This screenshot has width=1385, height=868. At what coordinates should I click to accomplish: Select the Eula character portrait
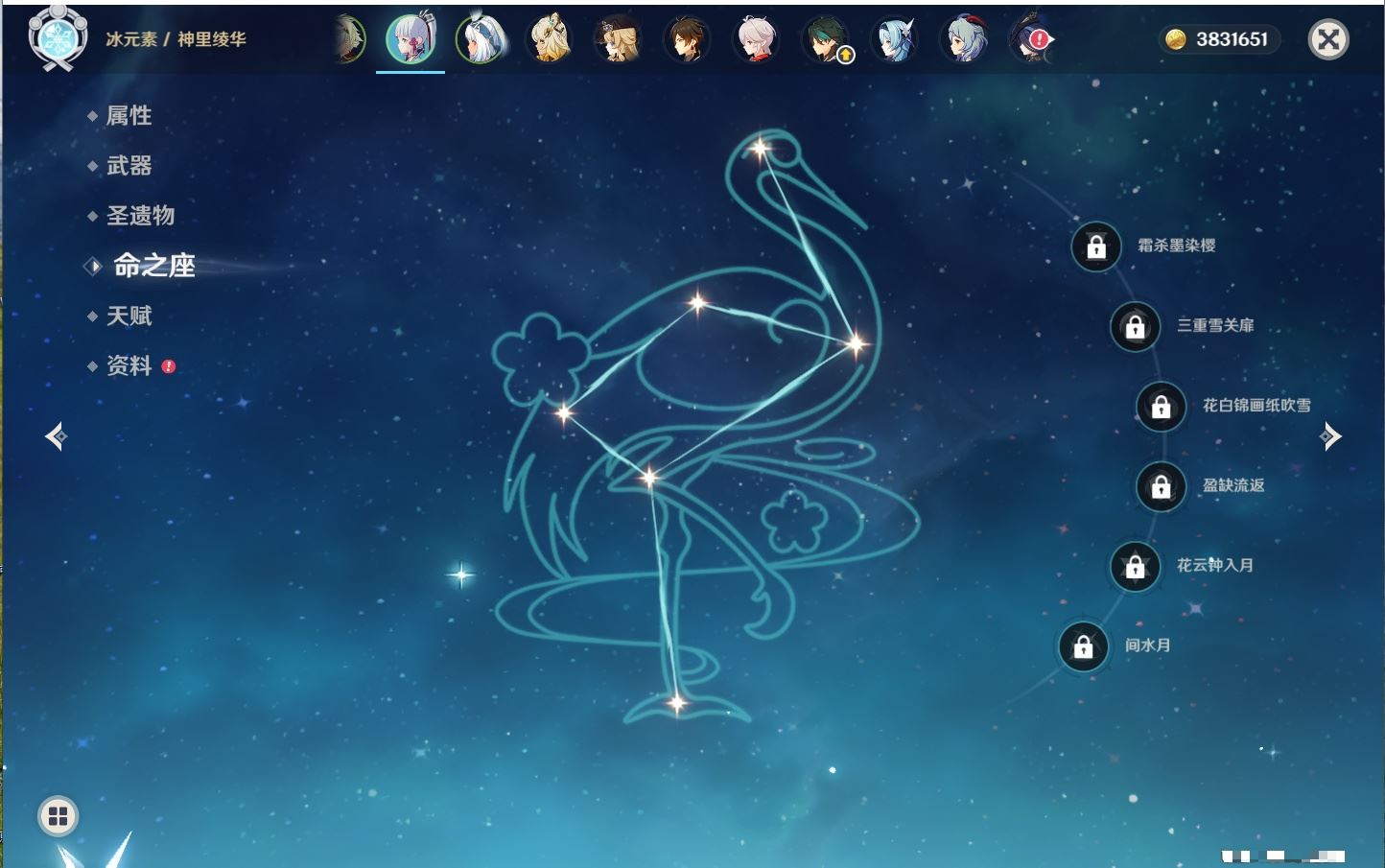895,39
